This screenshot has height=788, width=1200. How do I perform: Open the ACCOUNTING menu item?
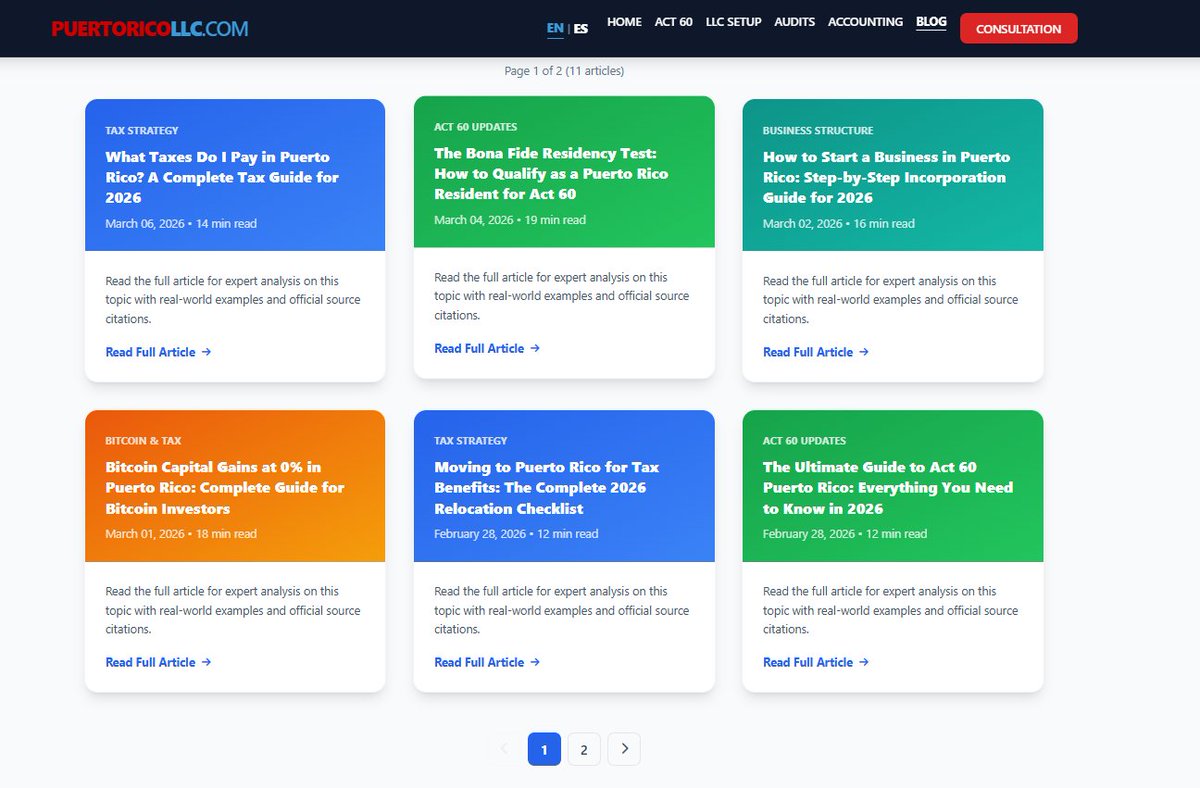point(865,22)
